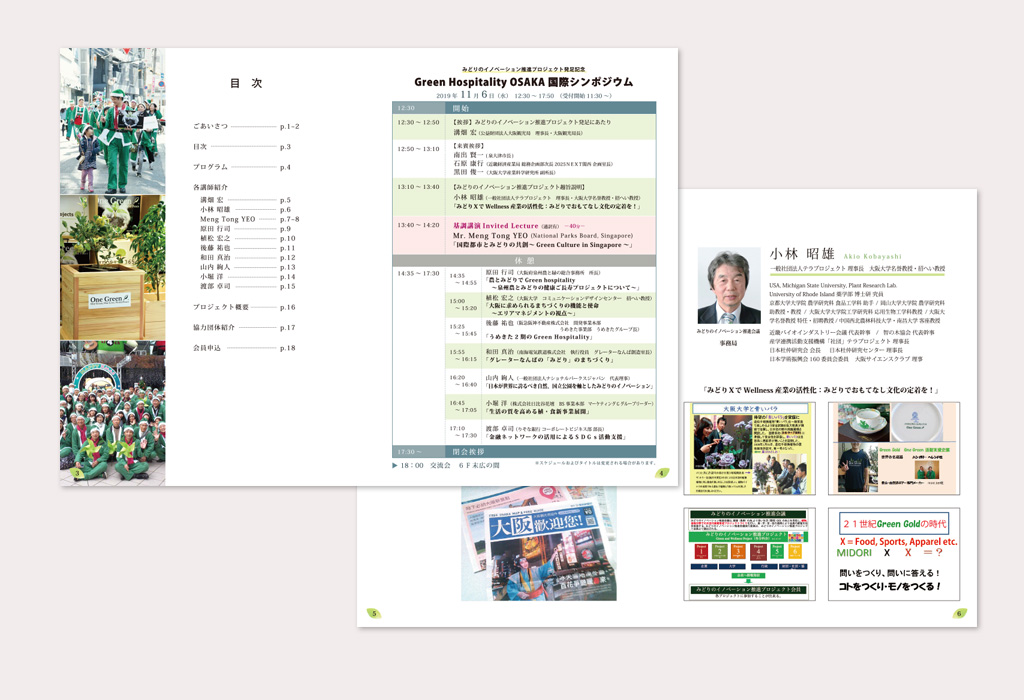Select the 休憩 break row in schedule
The height and width of the screenshot is (700, 1024).
[524, 260]
